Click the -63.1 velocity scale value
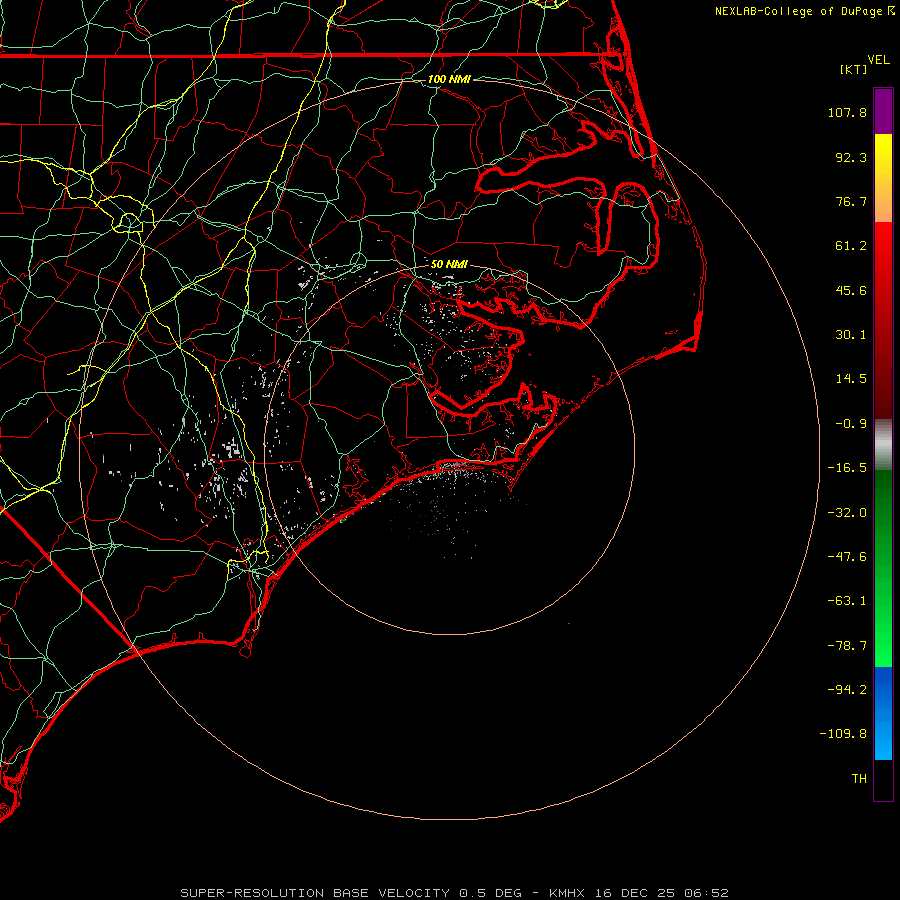 pyautogui.click(x=847, y=601)
